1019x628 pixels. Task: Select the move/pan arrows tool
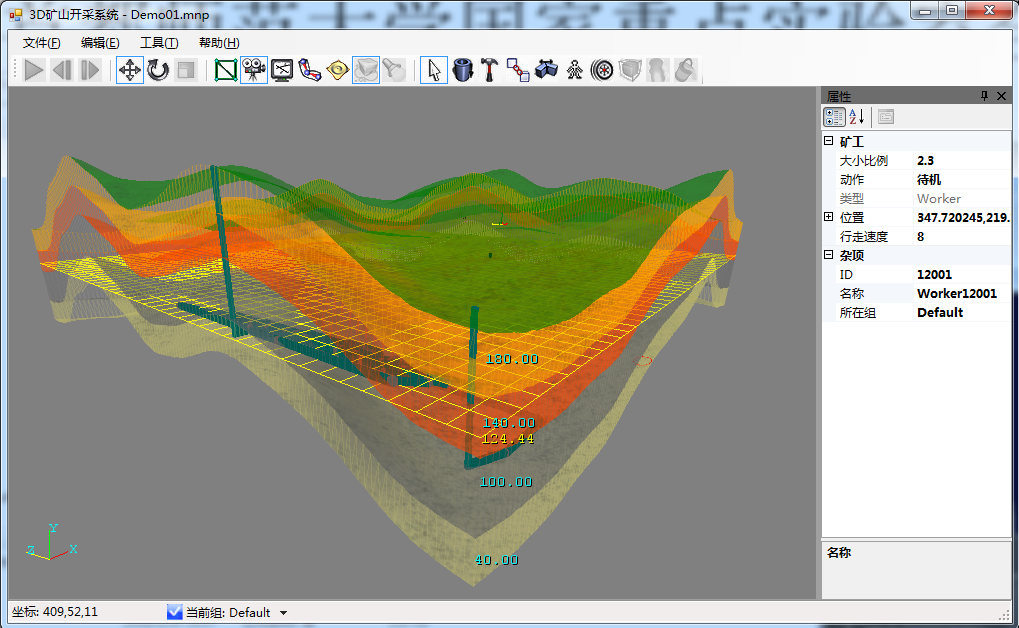pos(130,70)
